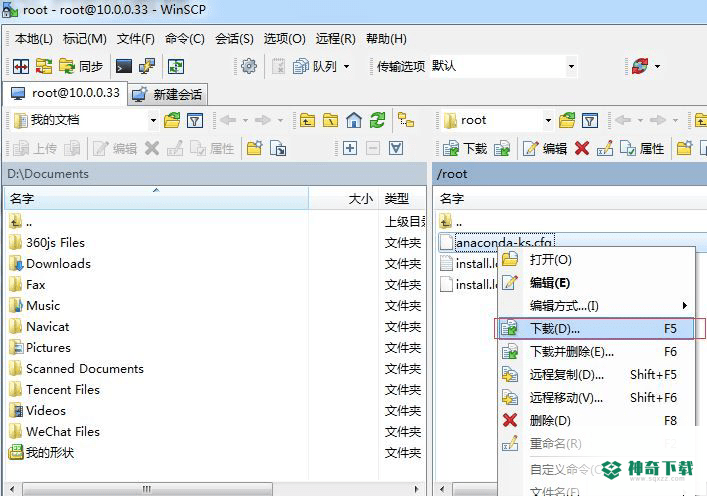
Task: Click the Commander layout icon in main toolbar
Action: click(x=21, y=67)
